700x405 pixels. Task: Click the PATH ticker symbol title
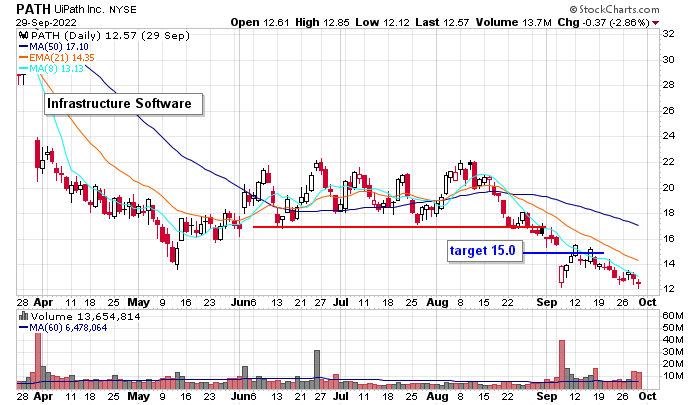[x=33, y=8]
